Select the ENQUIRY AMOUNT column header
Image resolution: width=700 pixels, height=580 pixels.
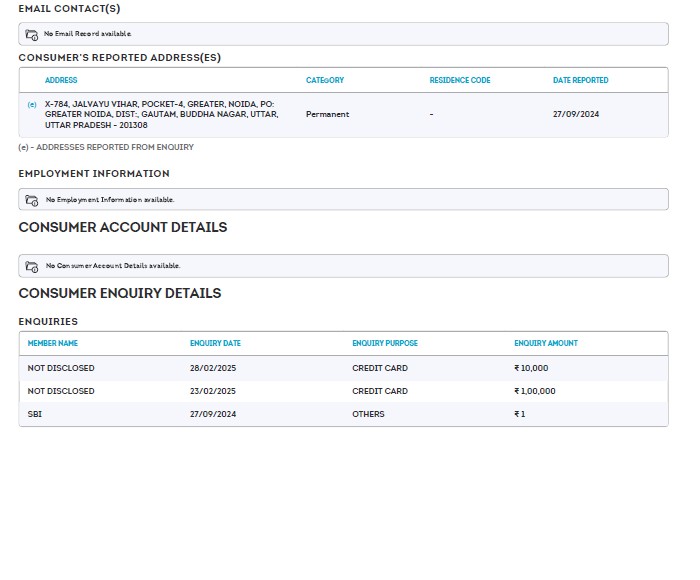click(546, 343)
